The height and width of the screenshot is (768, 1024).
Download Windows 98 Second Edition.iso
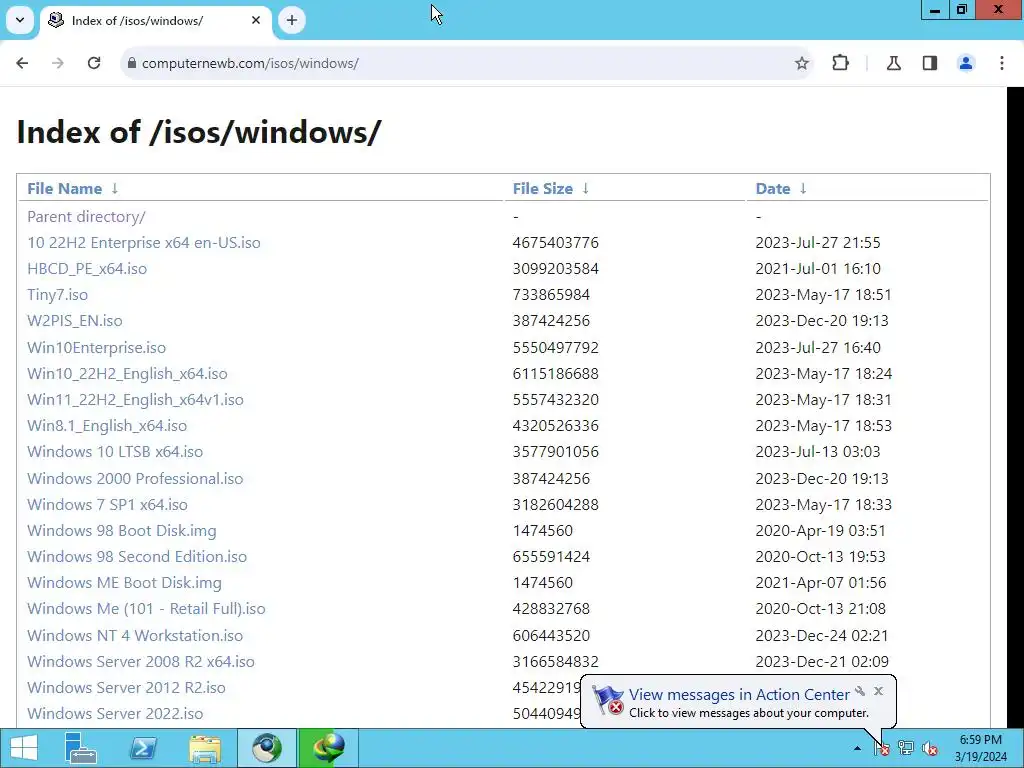coord(137,557)
